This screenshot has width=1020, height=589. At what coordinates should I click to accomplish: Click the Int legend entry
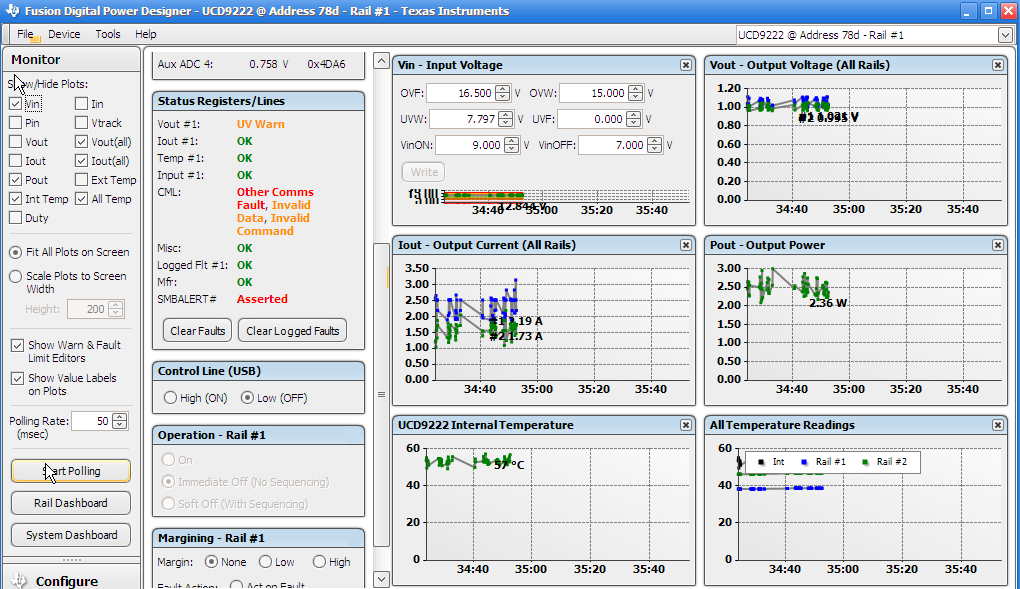tap(772, 461)
